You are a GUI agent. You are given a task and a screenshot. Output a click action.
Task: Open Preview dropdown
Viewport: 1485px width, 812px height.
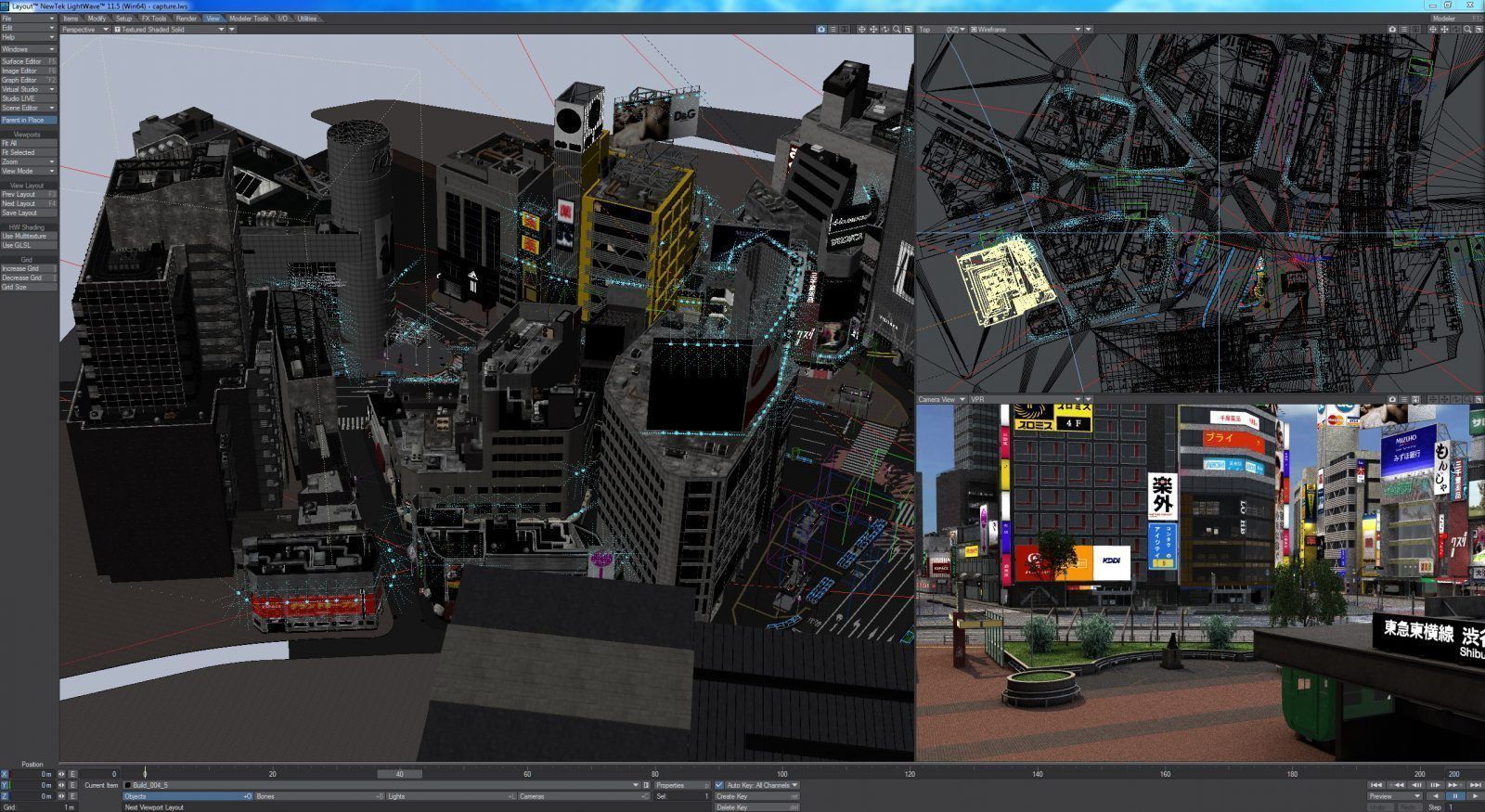[x=1394, y=796]
